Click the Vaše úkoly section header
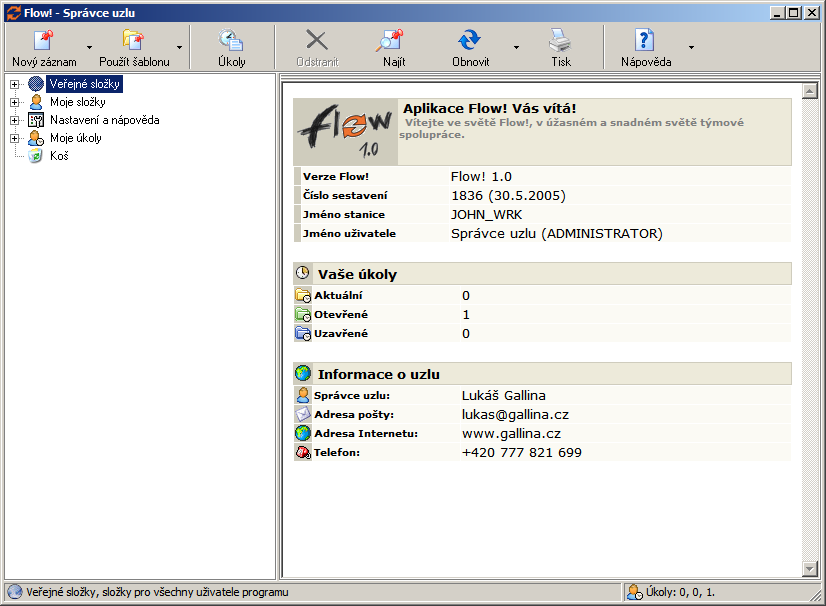 [542, 273]
